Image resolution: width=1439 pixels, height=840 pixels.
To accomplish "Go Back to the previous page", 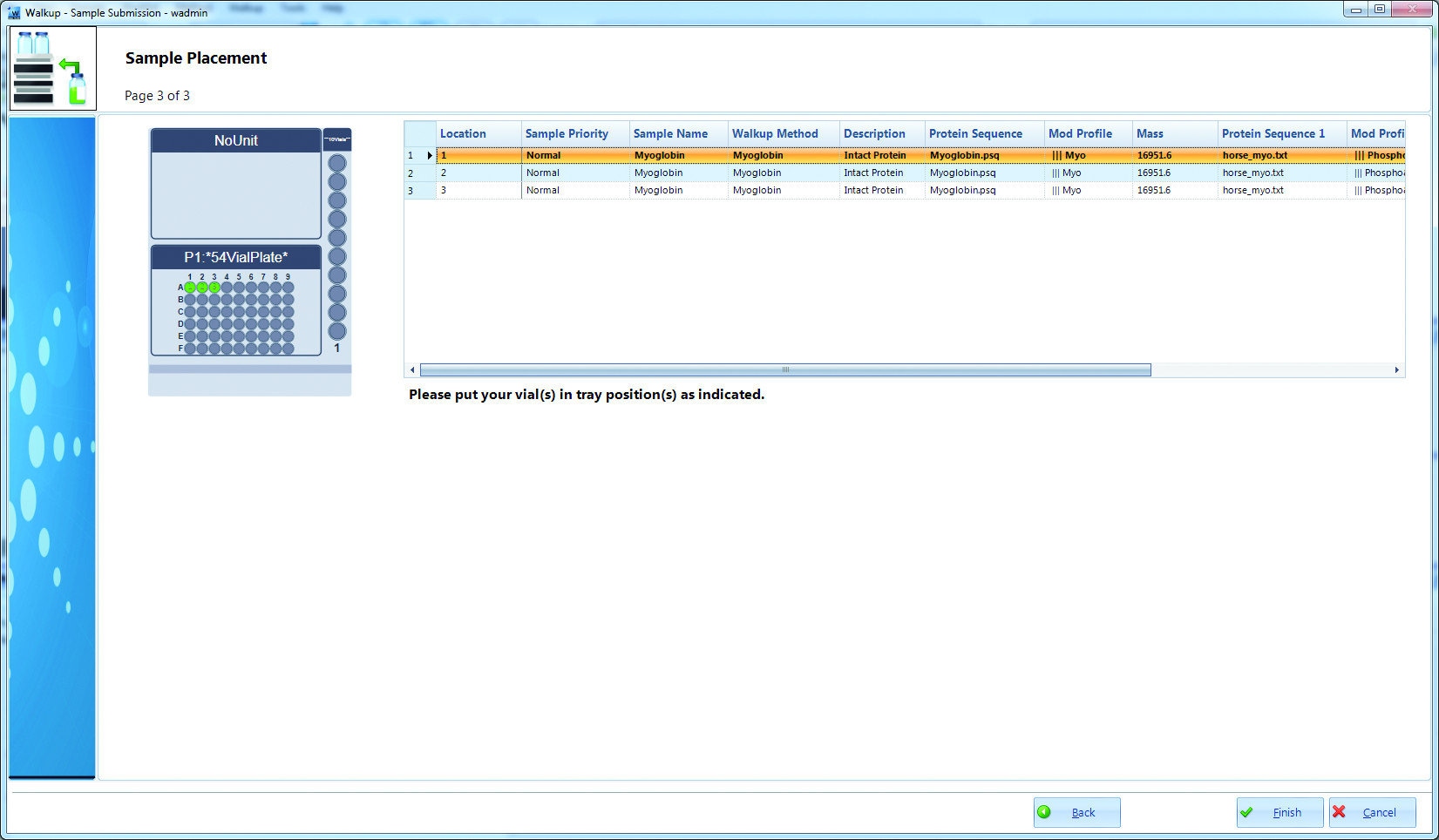I will coord(1076,812).
